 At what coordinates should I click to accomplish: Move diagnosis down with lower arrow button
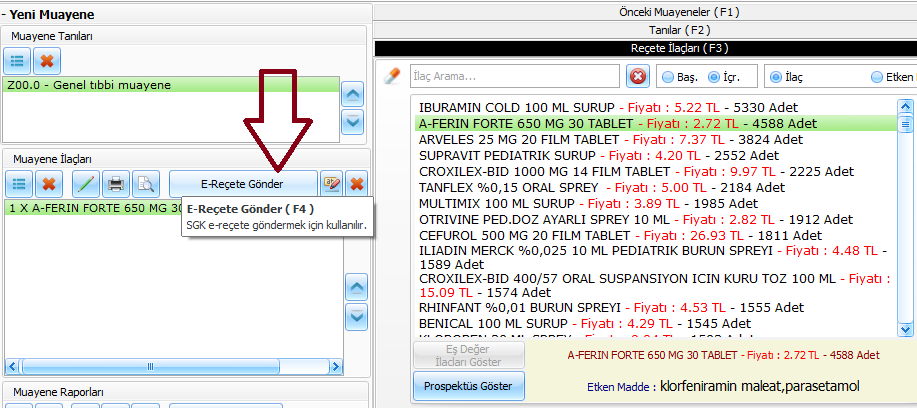pos(352,123)
